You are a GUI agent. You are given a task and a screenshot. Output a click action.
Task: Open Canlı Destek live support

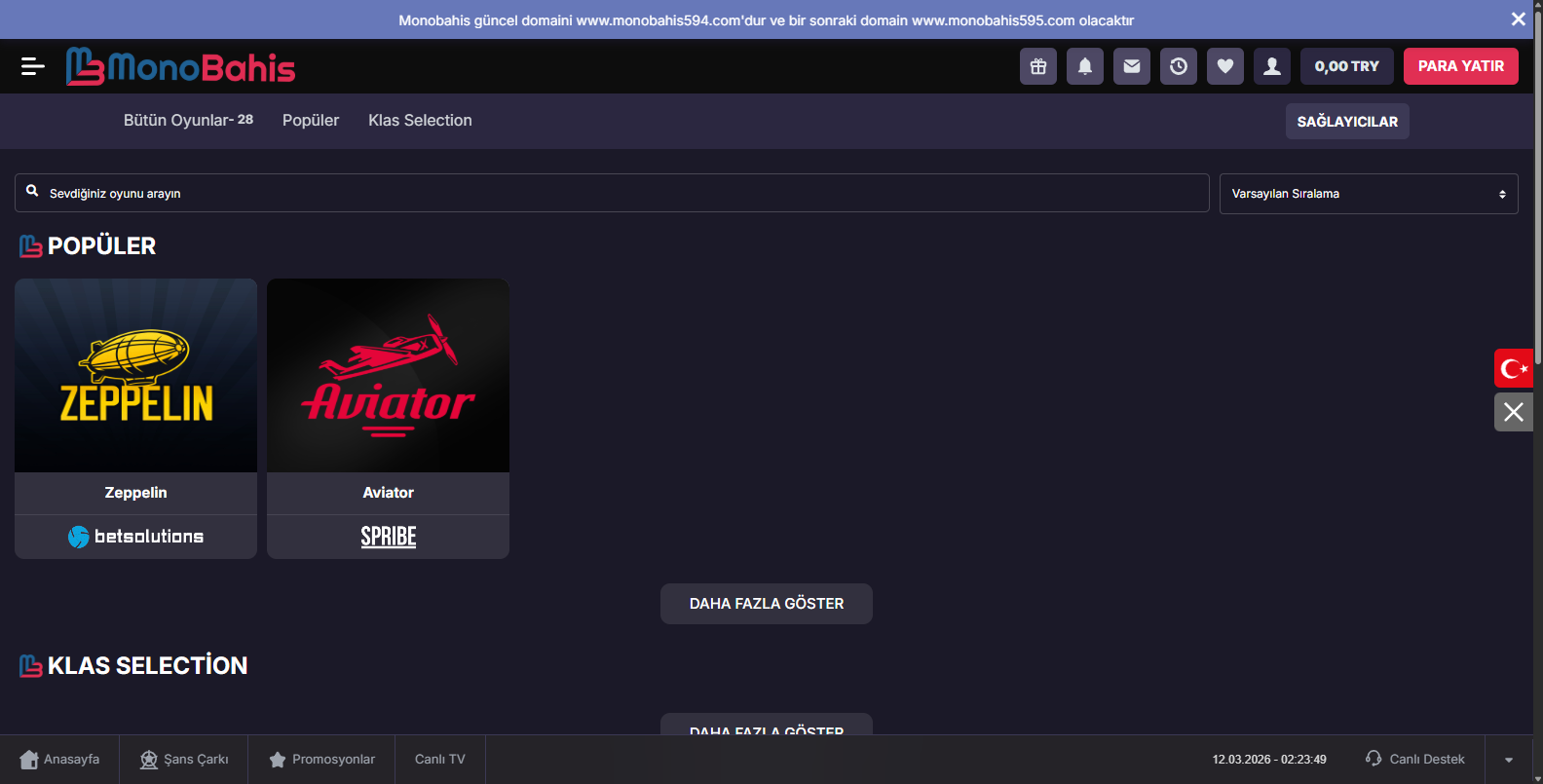[1415, 760]
